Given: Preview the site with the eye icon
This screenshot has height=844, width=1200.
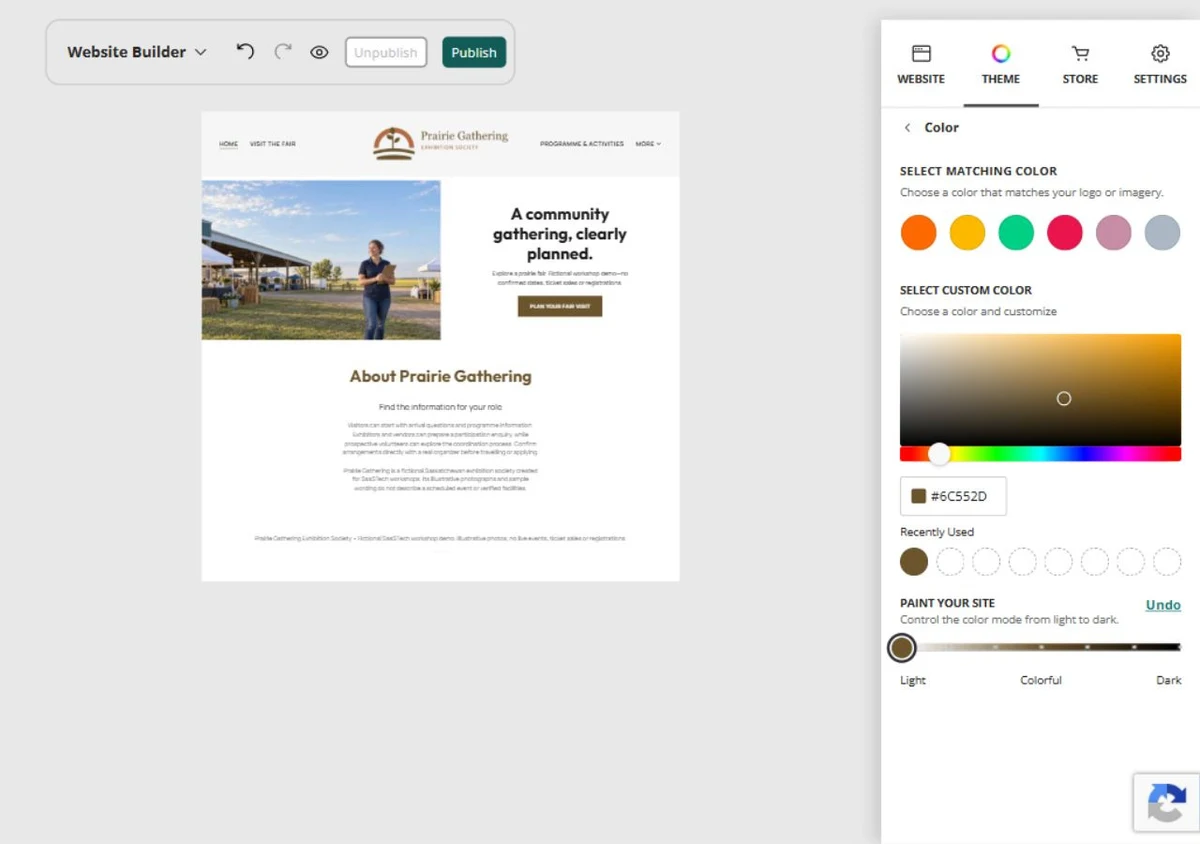Looking at the screenshot, I should [319, 52].
